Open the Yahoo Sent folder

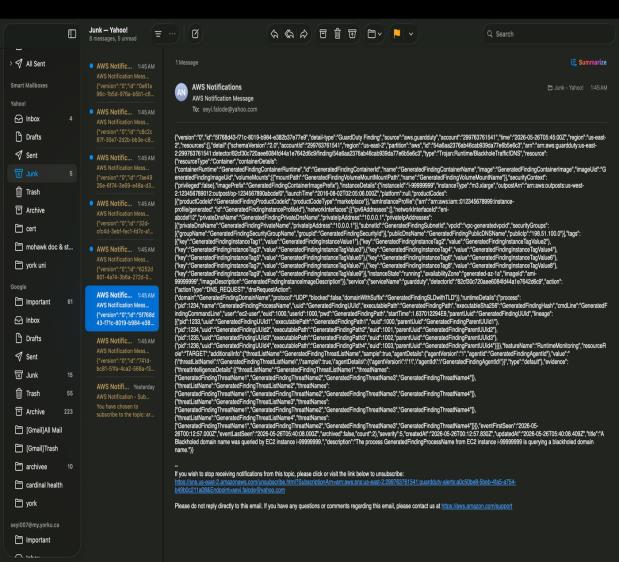(43, 155)
